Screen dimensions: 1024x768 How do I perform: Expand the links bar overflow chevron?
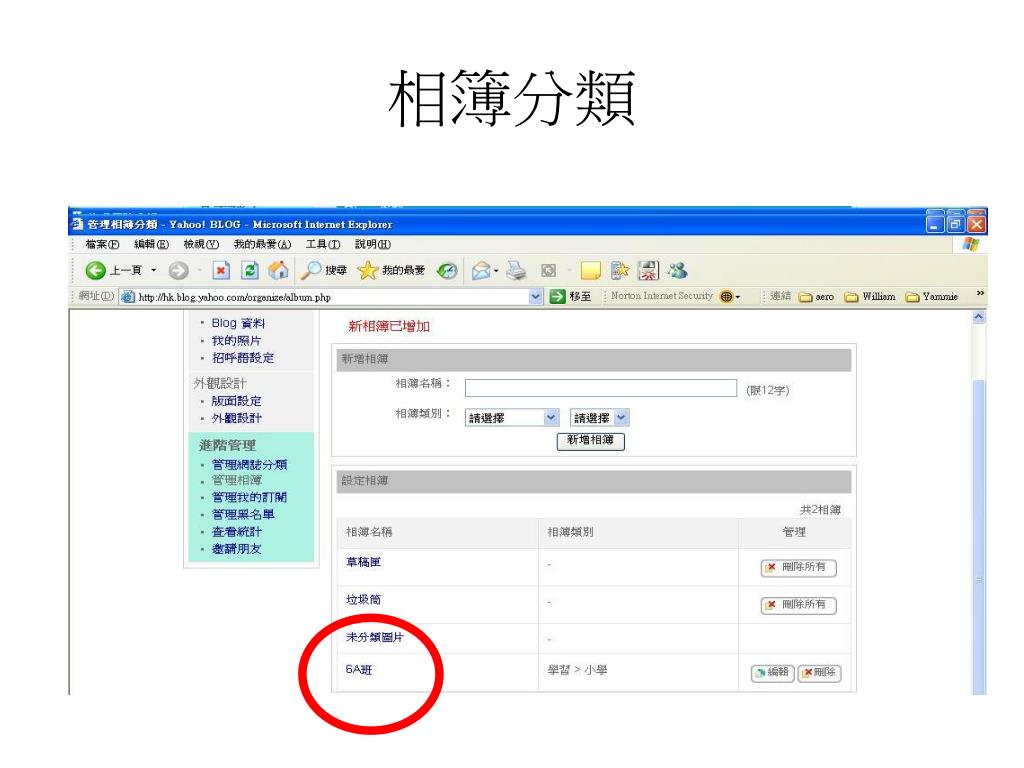tap(980, 294)
